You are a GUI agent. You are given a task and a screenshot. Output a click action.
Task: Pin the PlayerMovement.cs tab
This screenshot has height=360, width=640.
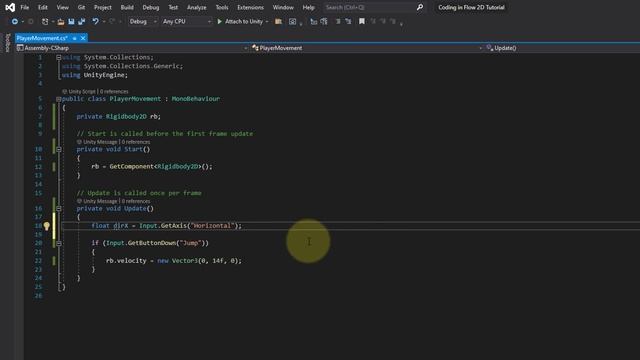pyautogui.click(x=75, y=38)
